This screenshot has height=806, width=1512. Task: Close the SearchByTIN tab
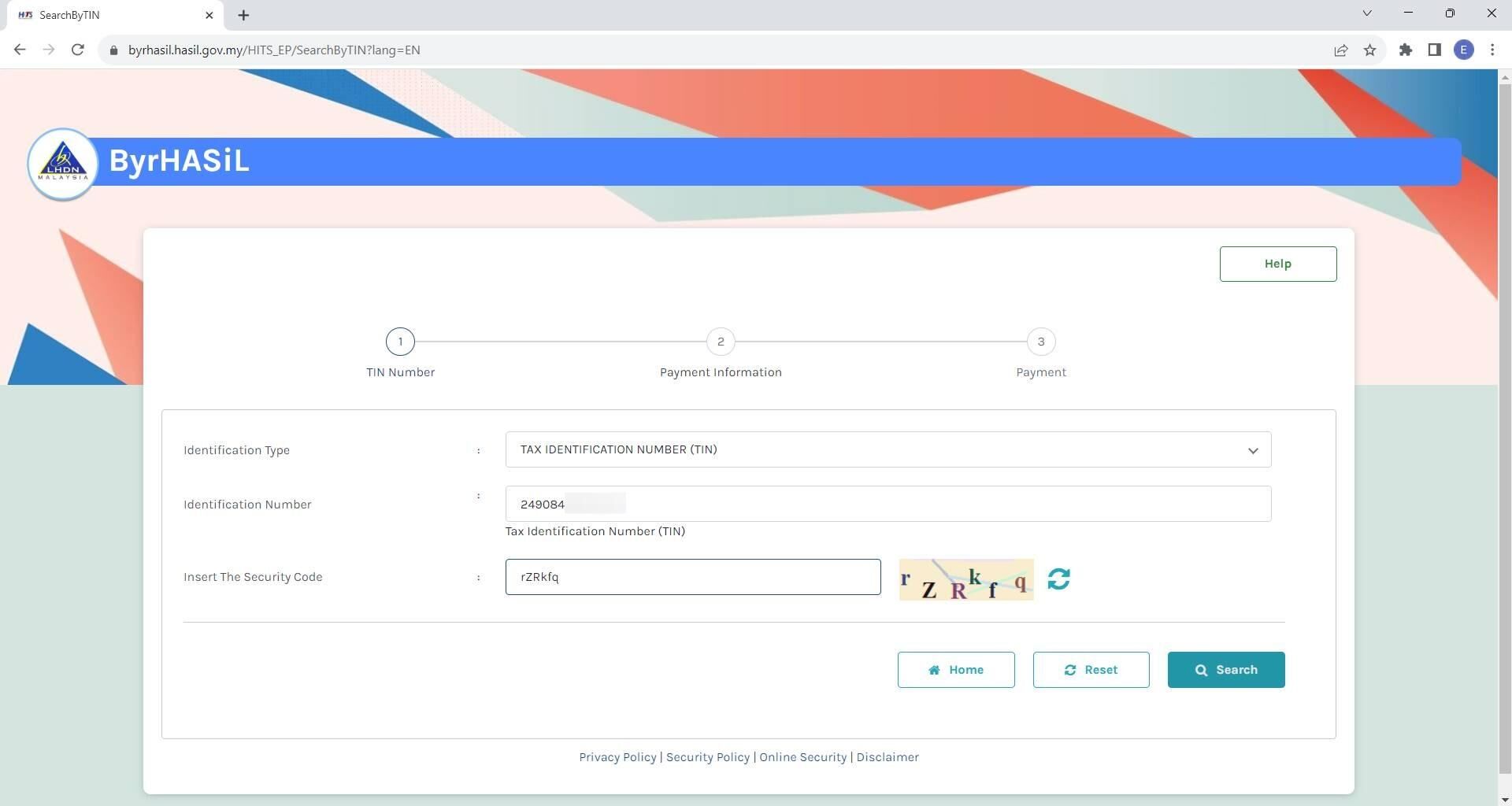tap(209, 15)
